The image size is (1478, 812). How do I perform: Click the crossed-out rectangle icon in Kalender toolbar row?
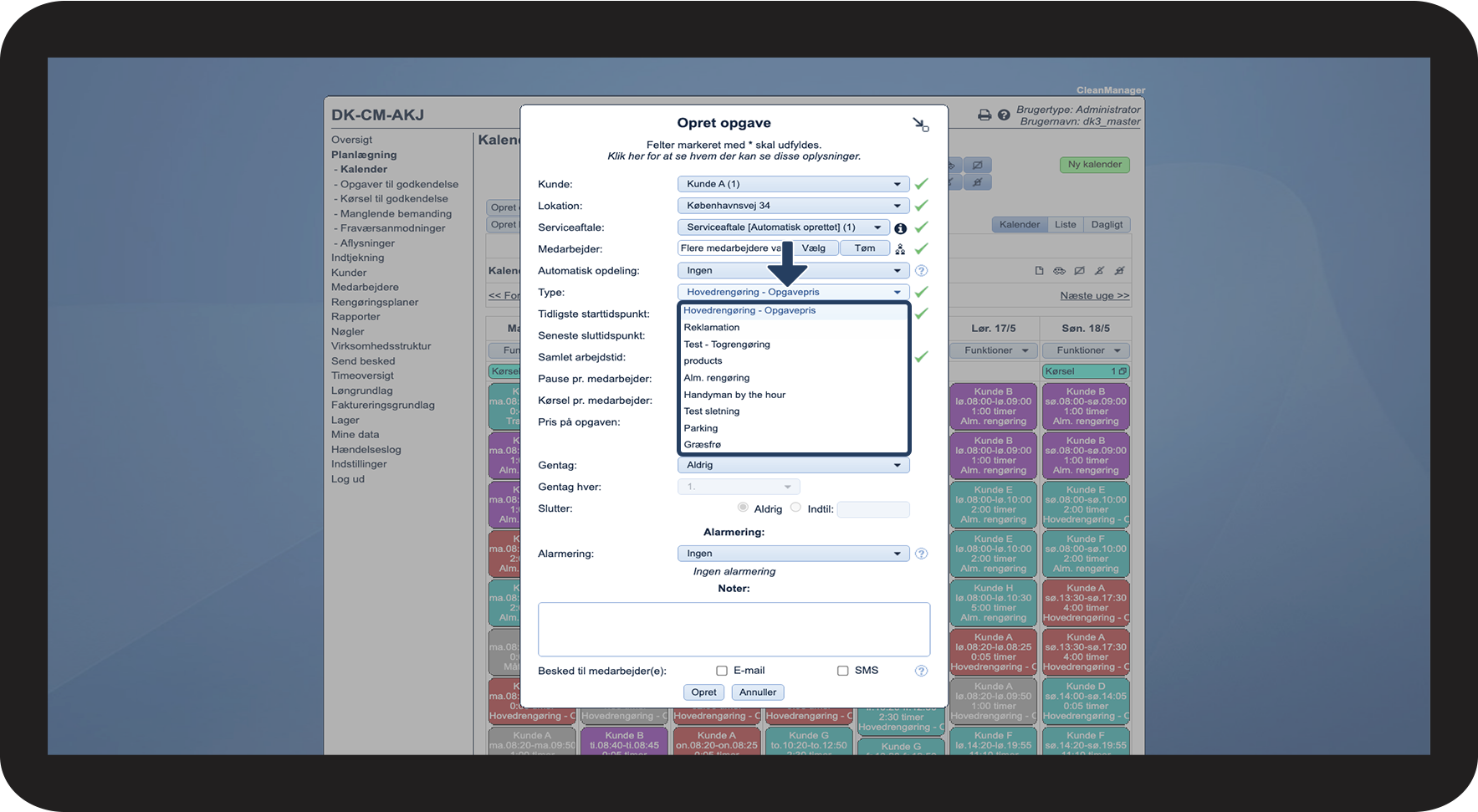1079,271
